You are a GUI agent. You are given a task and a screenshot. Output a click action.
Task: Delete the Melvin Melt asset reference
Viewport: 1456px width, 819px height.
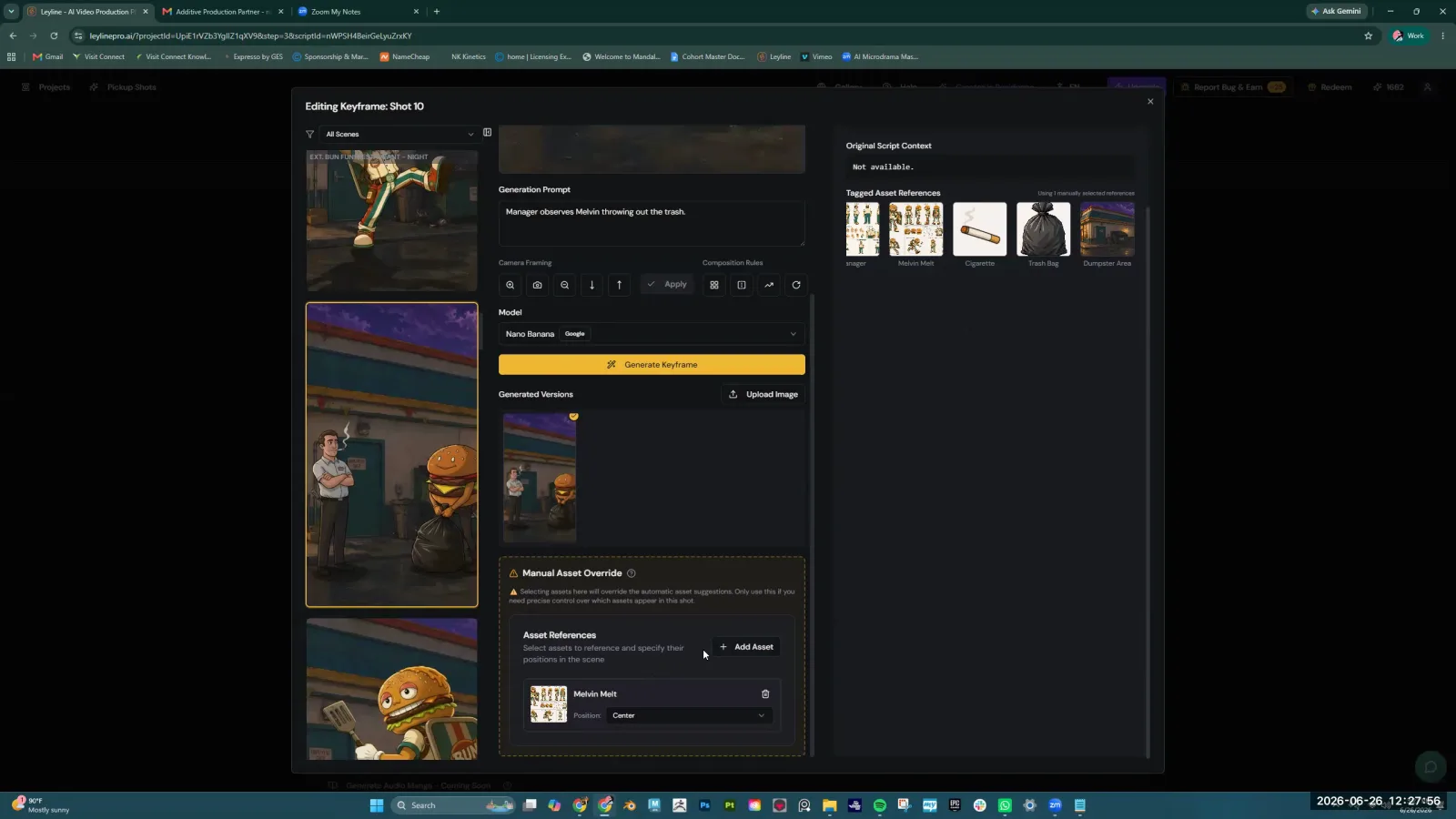765,693
